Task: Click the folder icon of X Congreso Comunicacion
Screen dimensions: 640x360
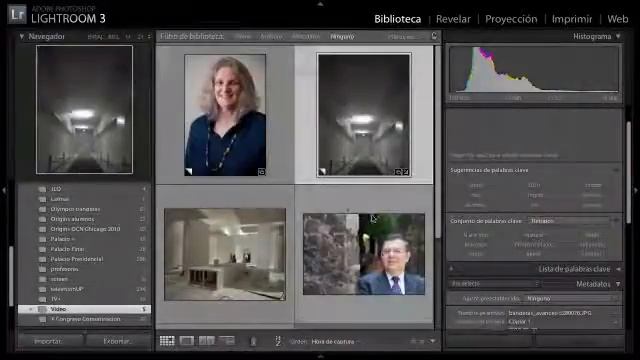Action: tap(42, 319)
